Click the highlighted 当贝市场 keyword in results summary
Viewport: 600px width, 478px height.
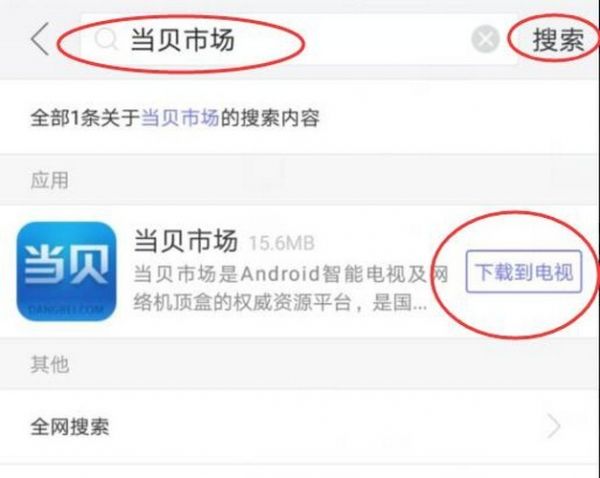(x=180, y=117)
